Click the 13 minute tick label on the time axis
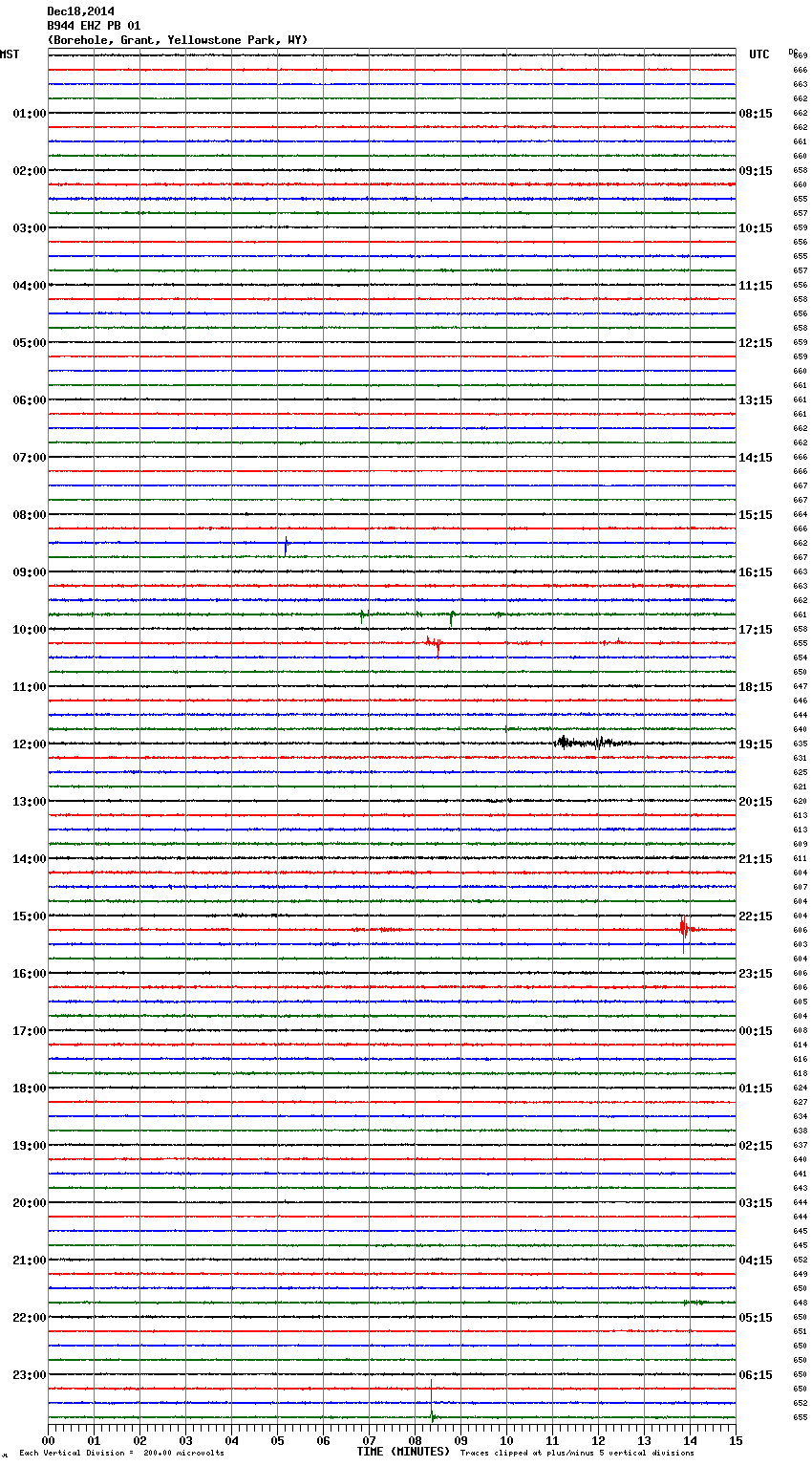The width and height of the screenshot is (812, 1466). pyautogui.click(x=644, y=1440)
